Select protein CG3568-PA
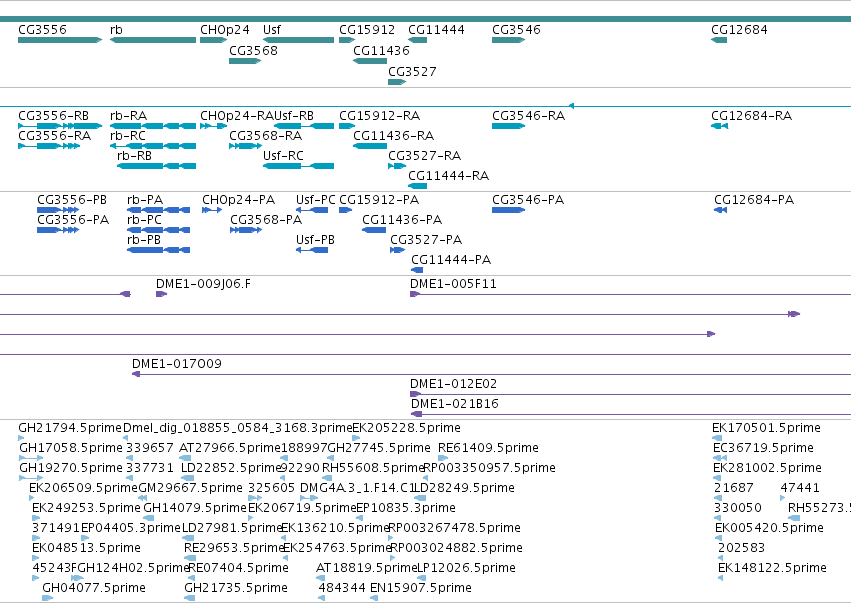 246,230
